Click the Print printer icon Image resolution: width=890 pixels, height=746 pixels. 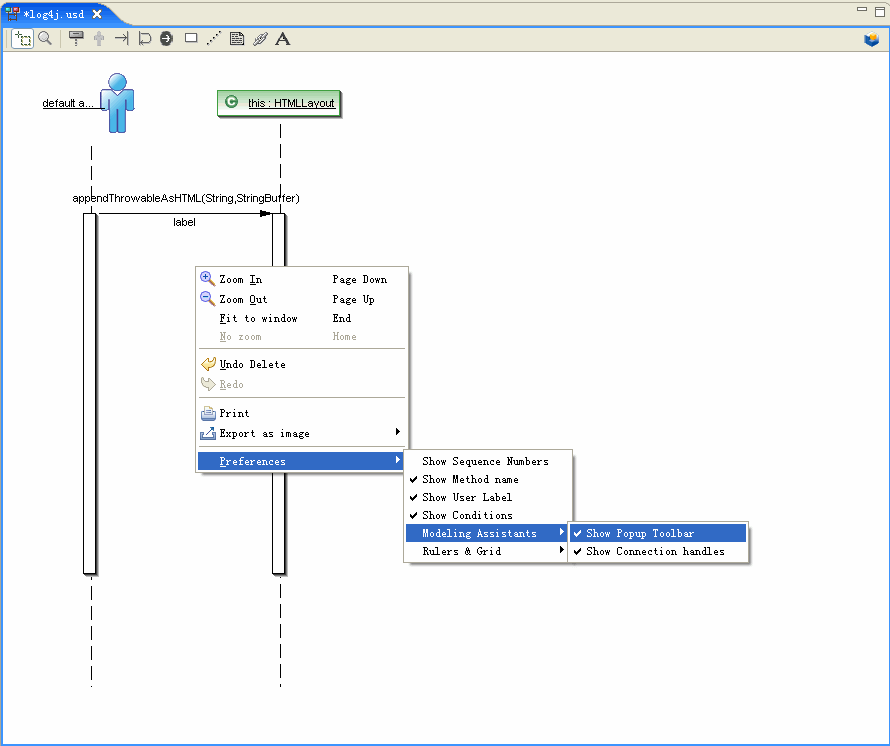[x=208, y=413]
